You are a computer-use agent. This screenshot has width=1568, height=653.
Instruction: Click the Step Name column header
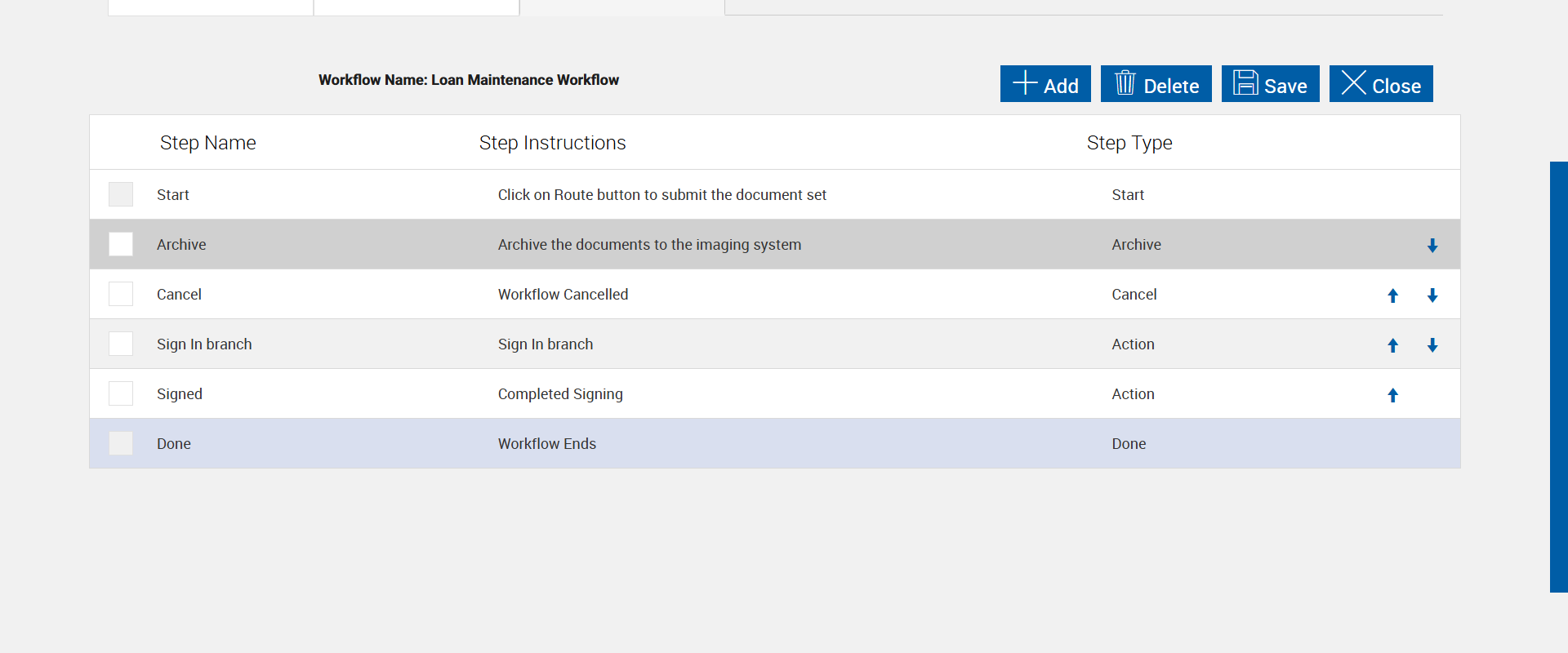pos(207,143)
